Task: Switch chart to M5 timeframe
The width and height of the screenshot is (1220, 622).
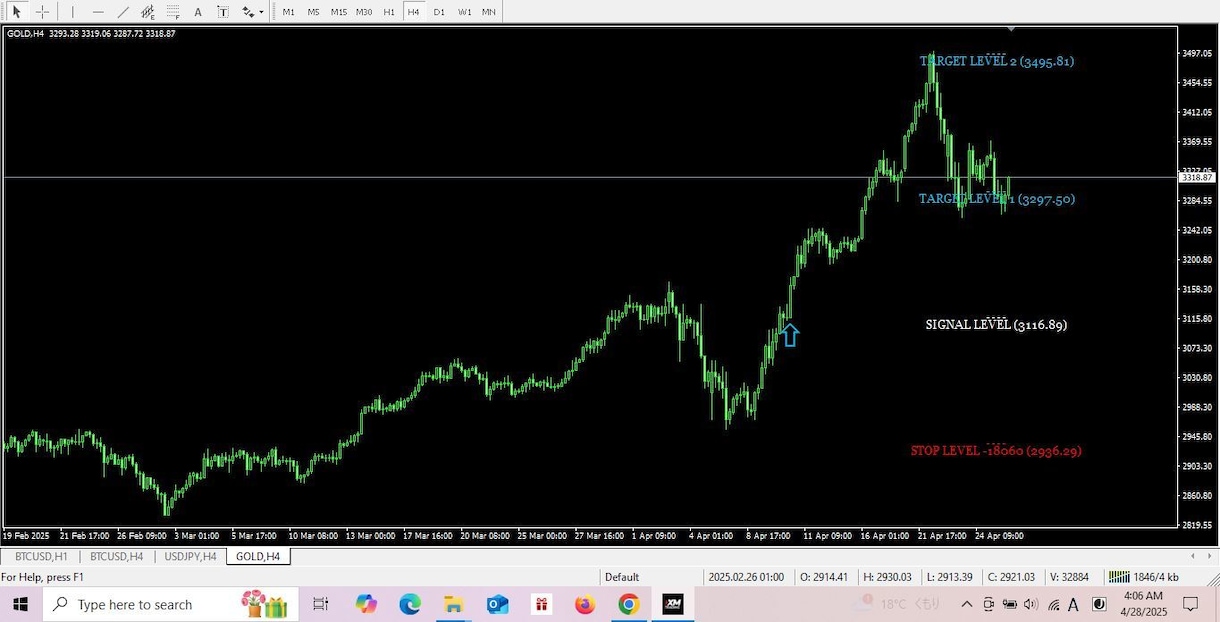Action: coord(314,12)
